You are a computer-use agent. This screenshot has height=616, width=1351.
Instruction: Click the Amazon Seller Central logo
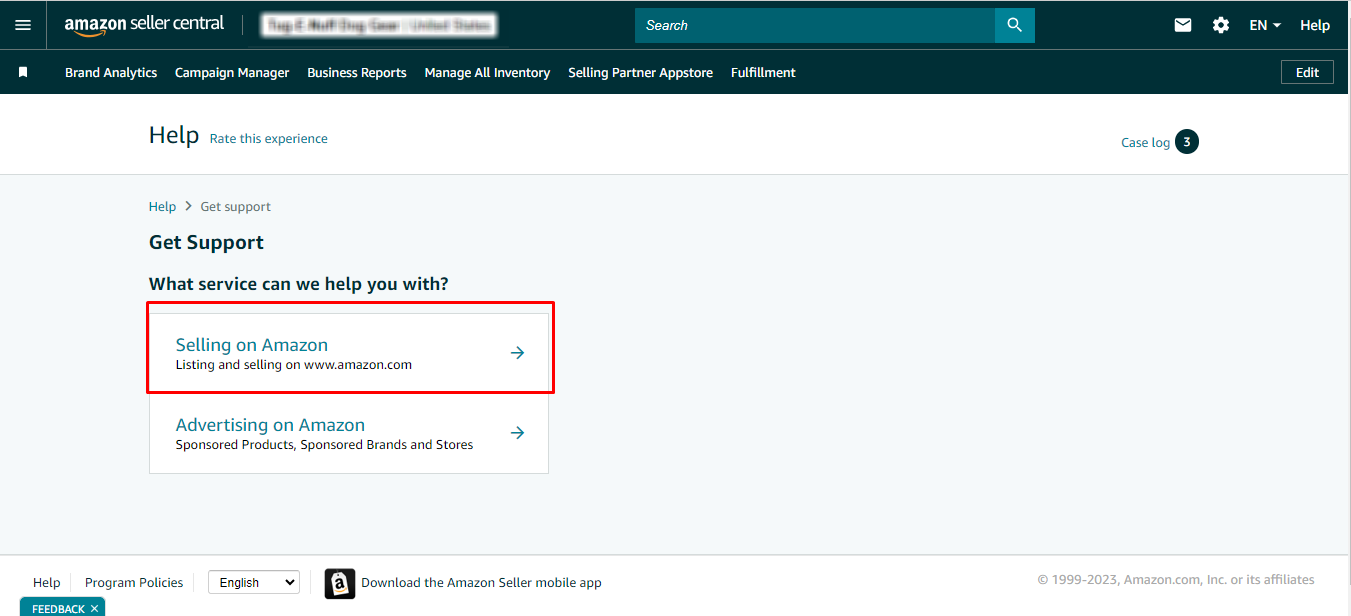(144, 25)
